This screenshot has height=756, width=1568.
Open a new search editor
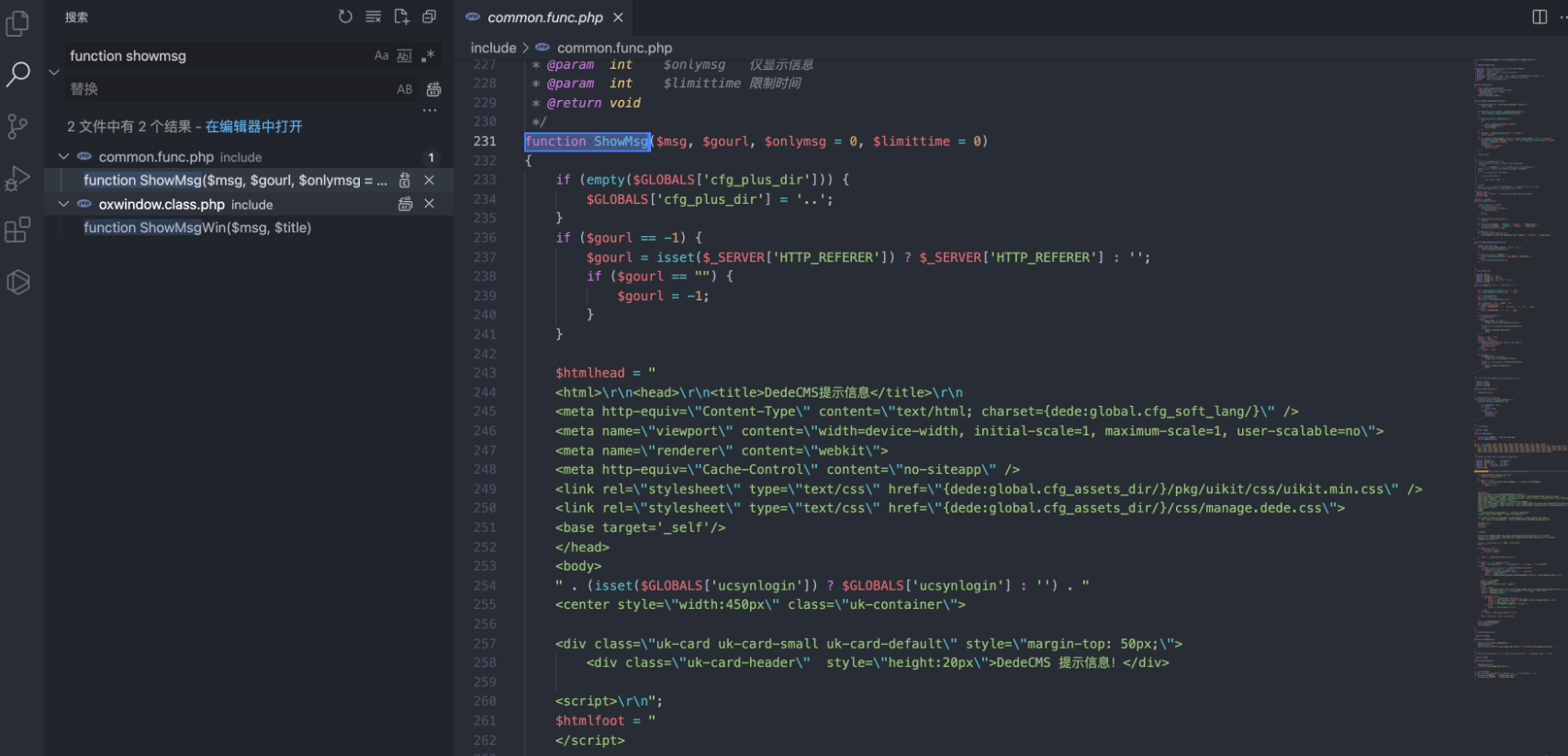point(401,17)
